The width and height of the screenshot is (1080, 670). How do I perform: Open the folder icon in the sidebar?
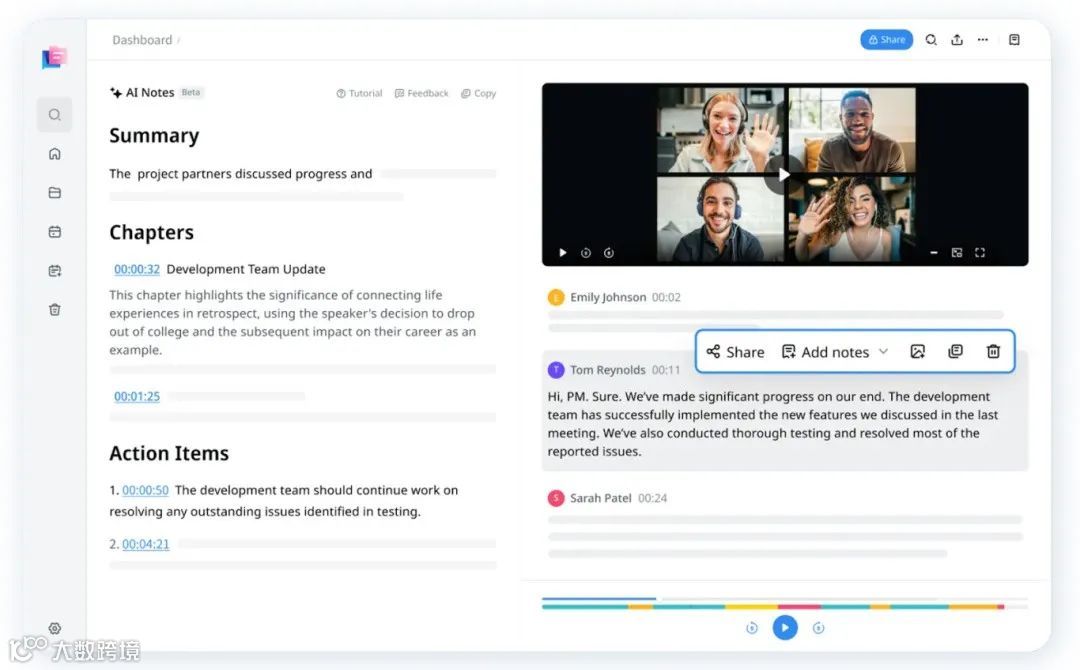[x=54, y=193]
